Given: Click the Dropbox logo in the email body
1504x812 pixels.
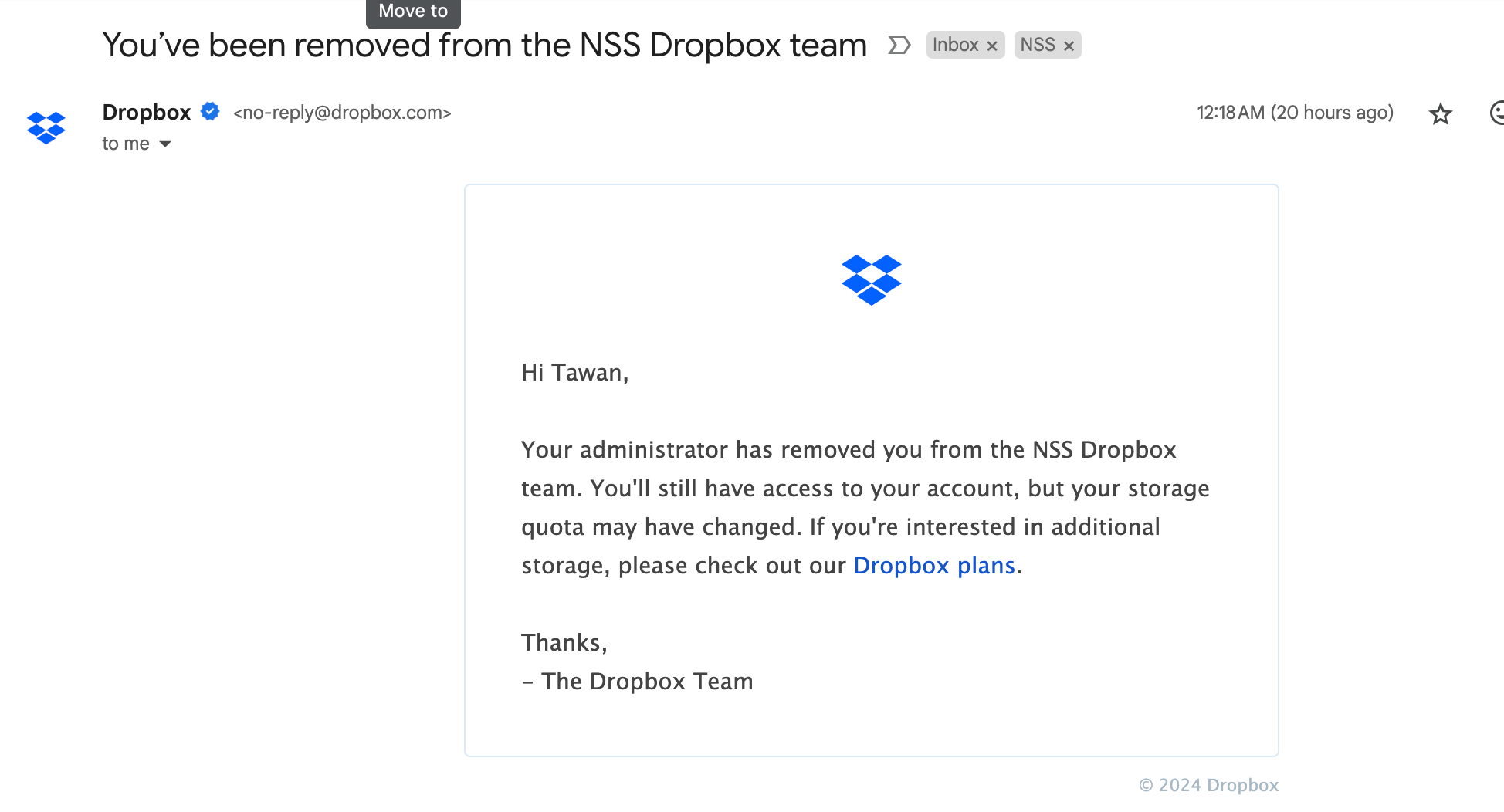Looking at the screenshot, I should [x=872, y=279].
